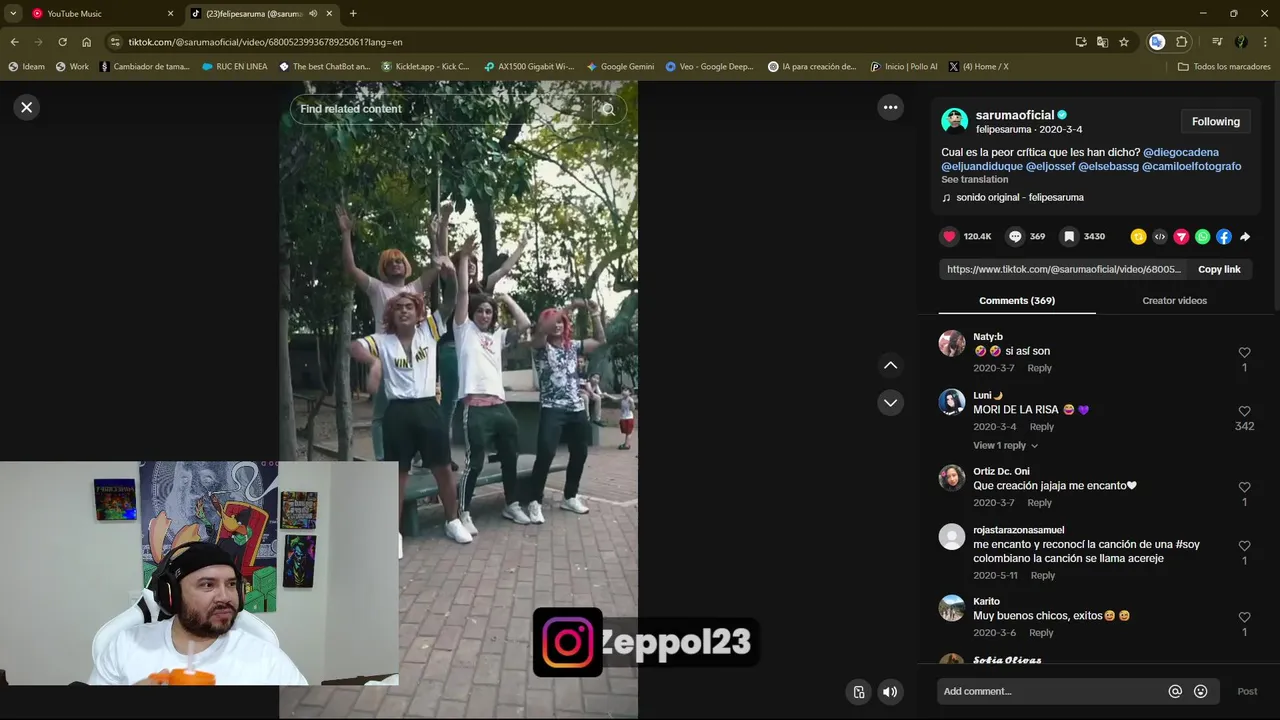Bookmark this page with star icon
Viewport: 1280px width, 720px height.
point(1124,42)
